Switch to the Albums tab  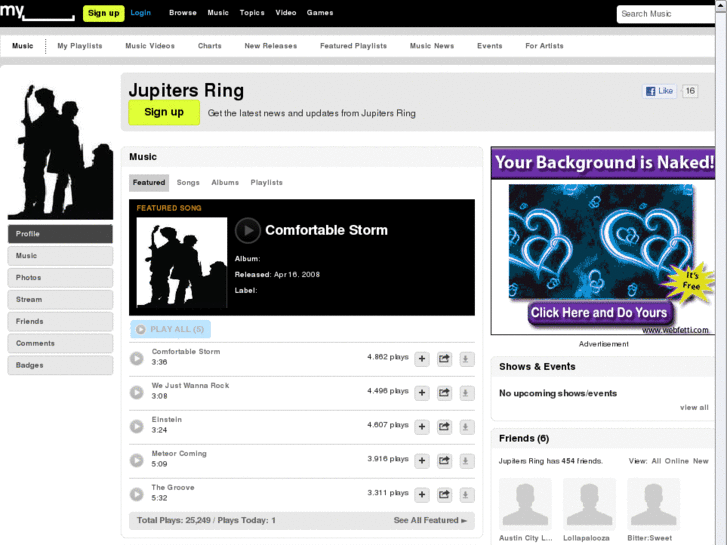click(x=225, y=183)
